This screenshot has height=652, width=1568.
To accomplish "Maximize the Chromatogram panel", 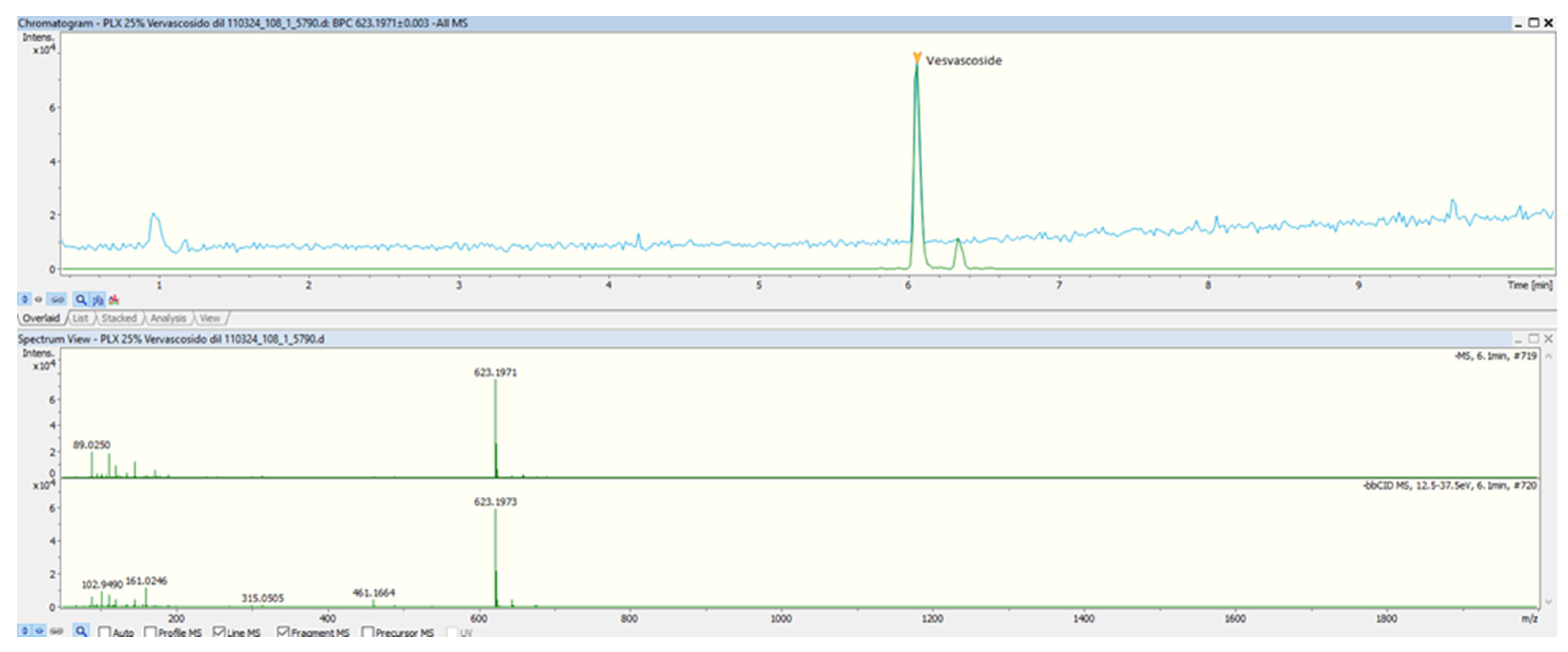I will pos(1534,23).
